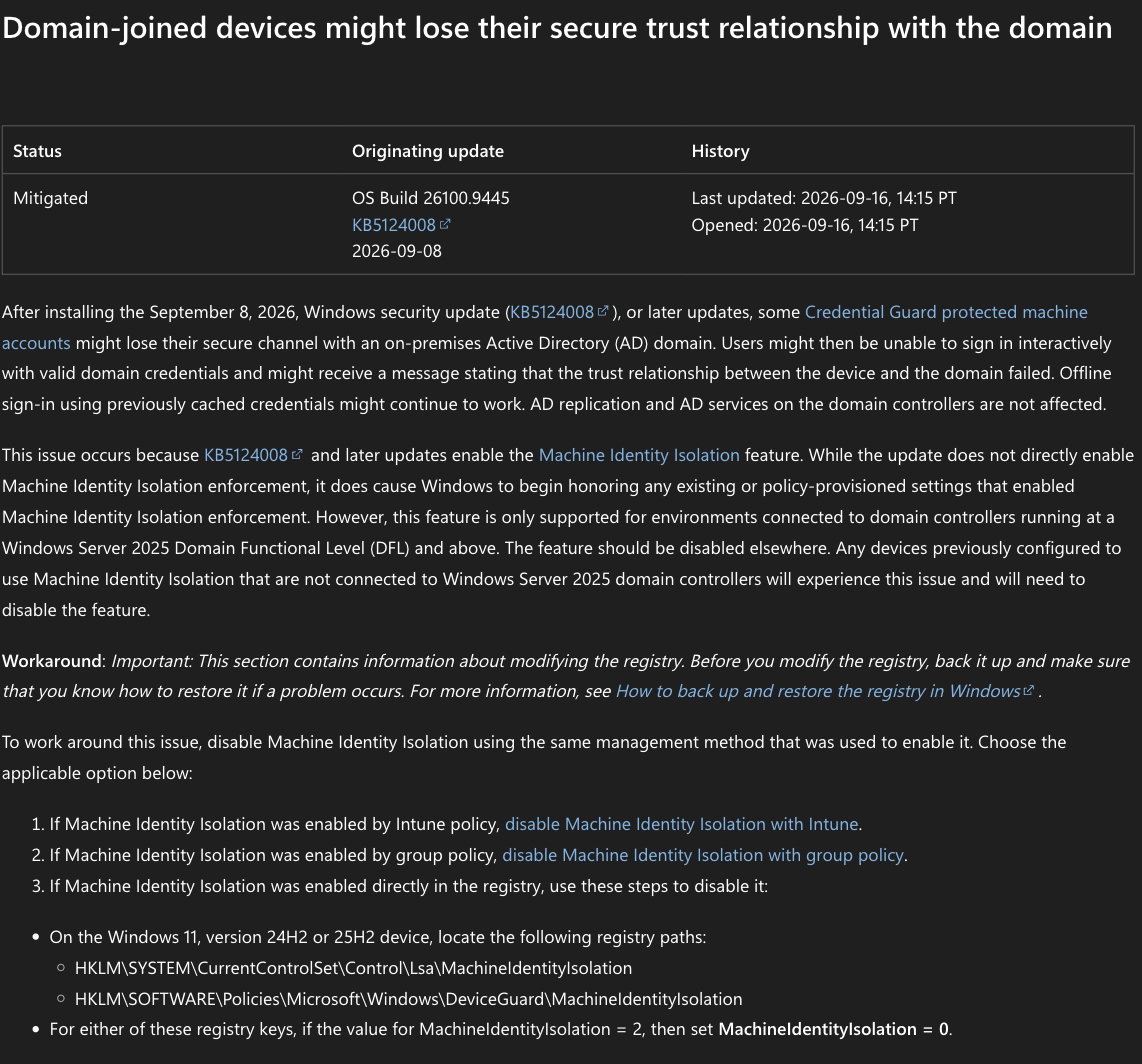
Task: Click the external-link icon beside KB5124008 in the table
Action: click(x=445, y=224)
